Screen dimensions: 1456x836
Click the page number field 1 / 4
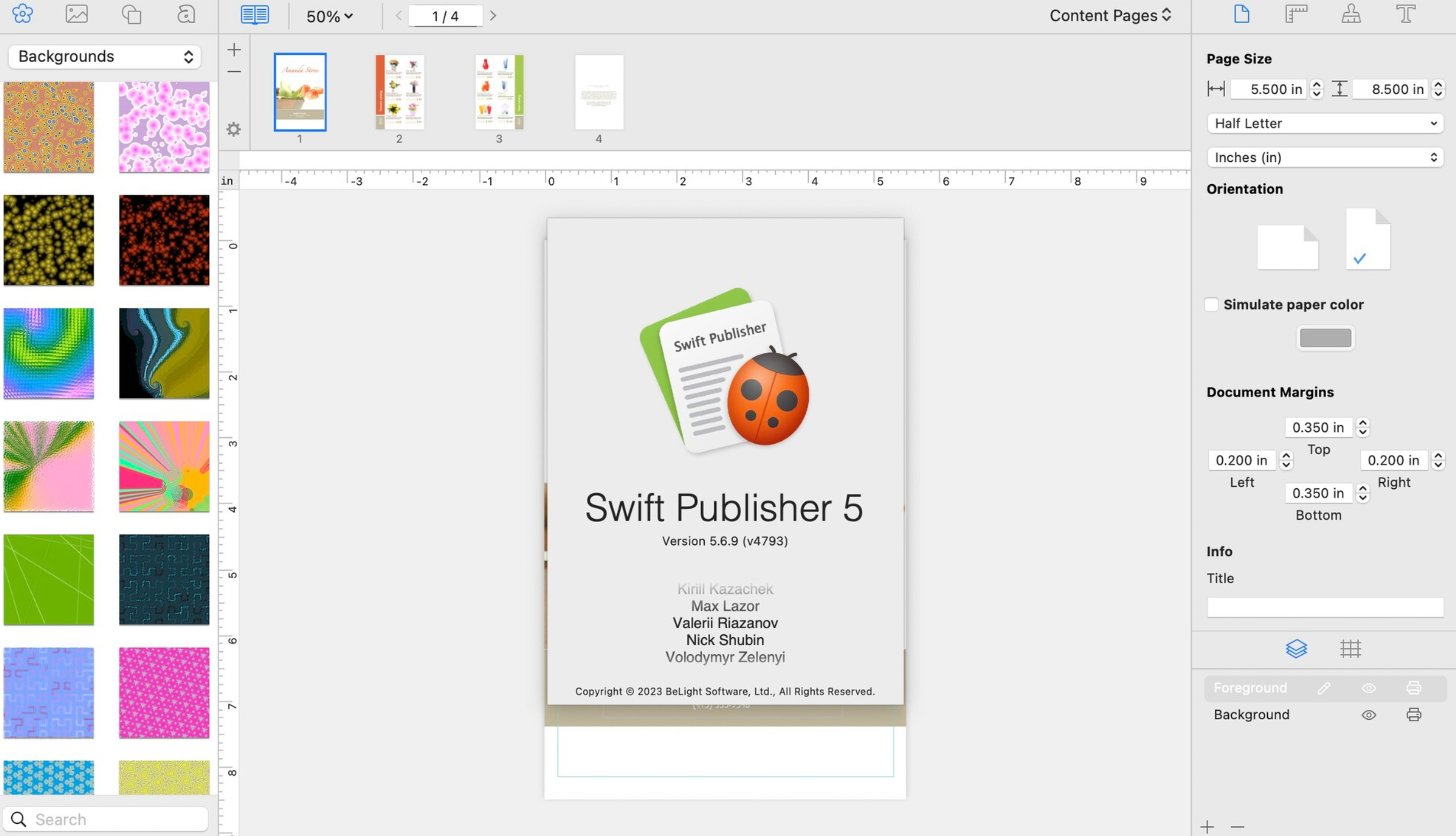445,15
